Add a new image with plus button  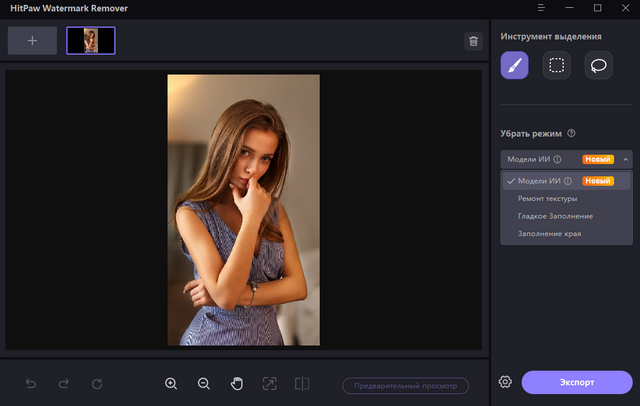(32, 40)
